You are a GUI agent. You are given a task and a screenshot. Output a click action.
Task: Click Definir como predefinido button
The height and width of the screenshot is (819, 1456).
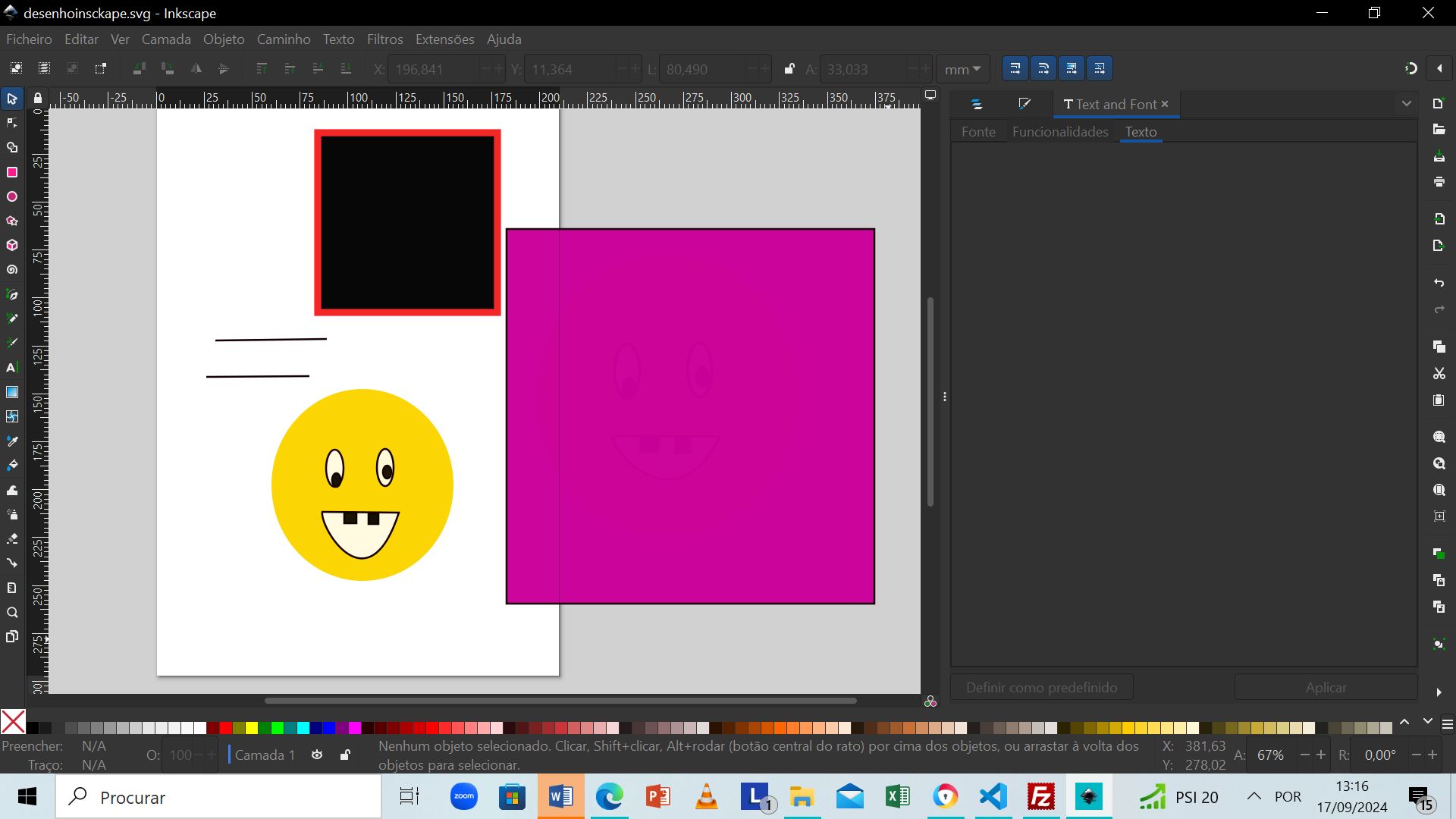point(1041,687)
